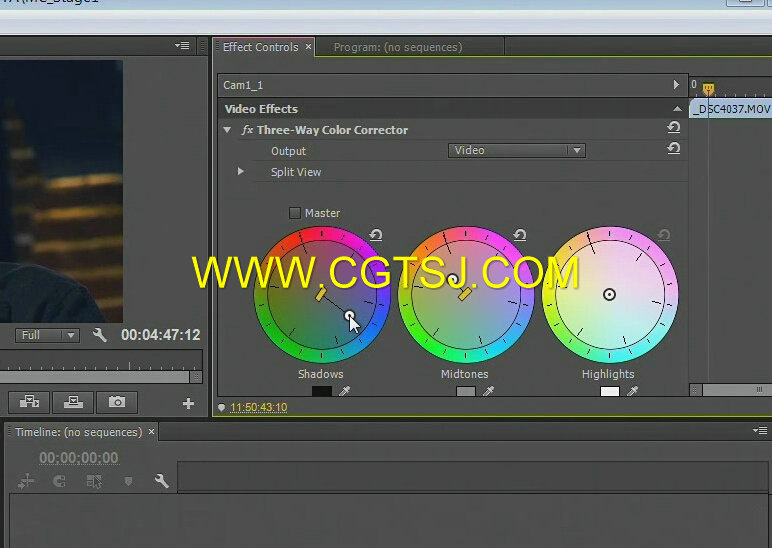Click the Shadows wheel balance handle
The width and height of the screenshot is (772, 548).
click(x=349, y=315)
